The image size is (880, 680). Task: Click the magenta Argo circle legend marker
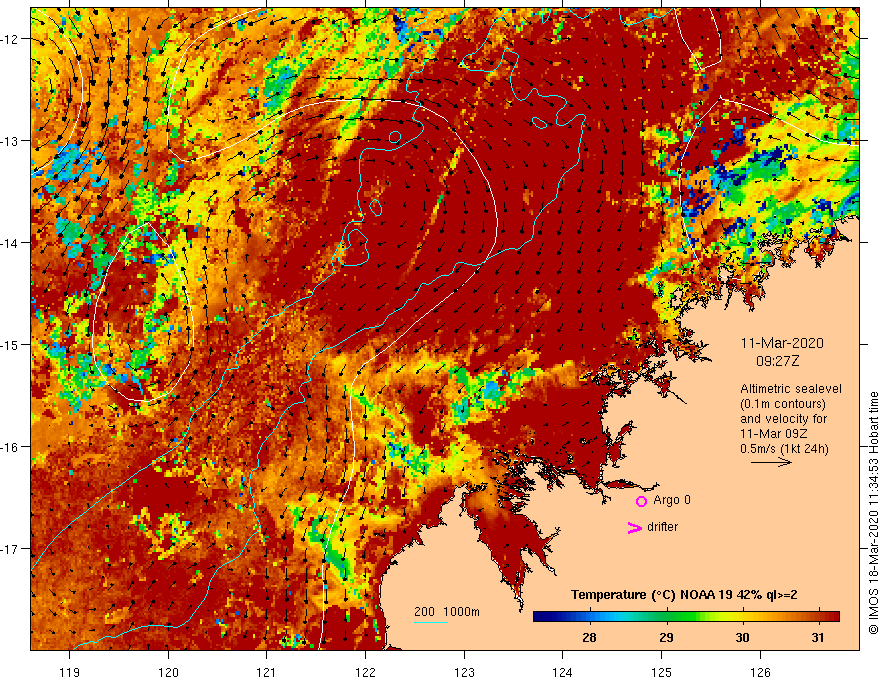pos(641,501)
